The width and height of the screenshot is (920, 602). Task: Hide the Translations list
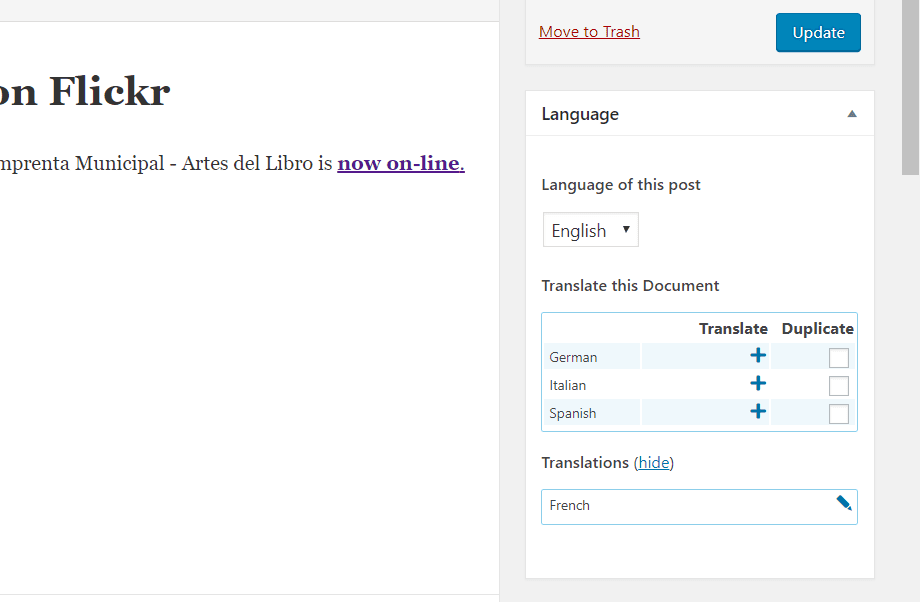point(654,463)
